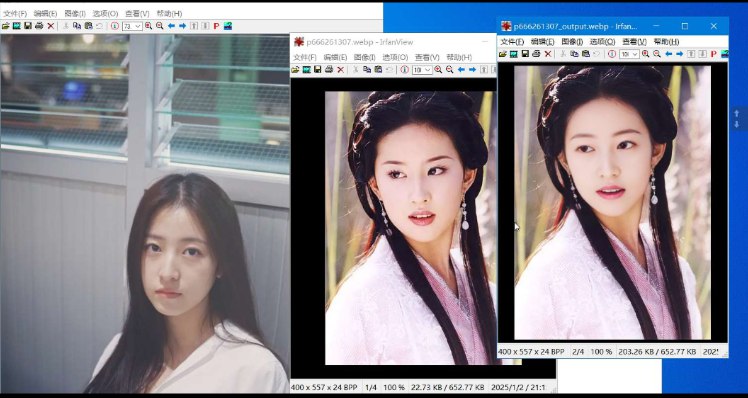Click 1/4 index in middle window status bar

tap(371, 387)
